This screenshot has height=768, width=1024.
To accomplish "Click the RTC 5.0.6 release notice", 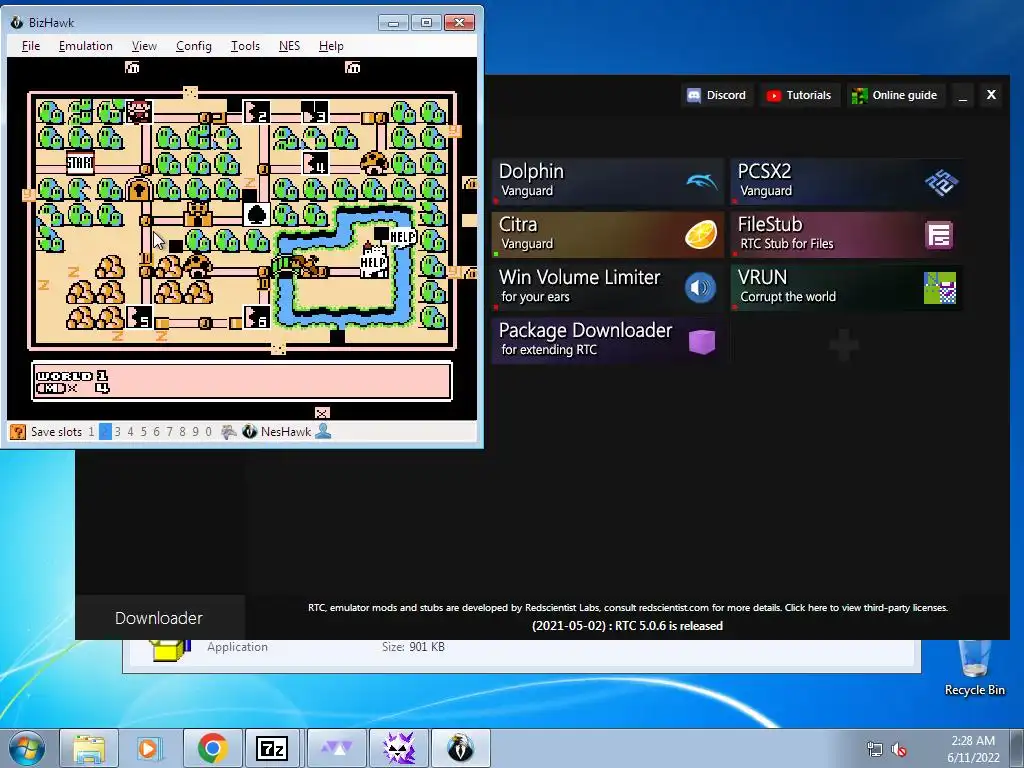I will pyautogui.click(x=628, y=626).
